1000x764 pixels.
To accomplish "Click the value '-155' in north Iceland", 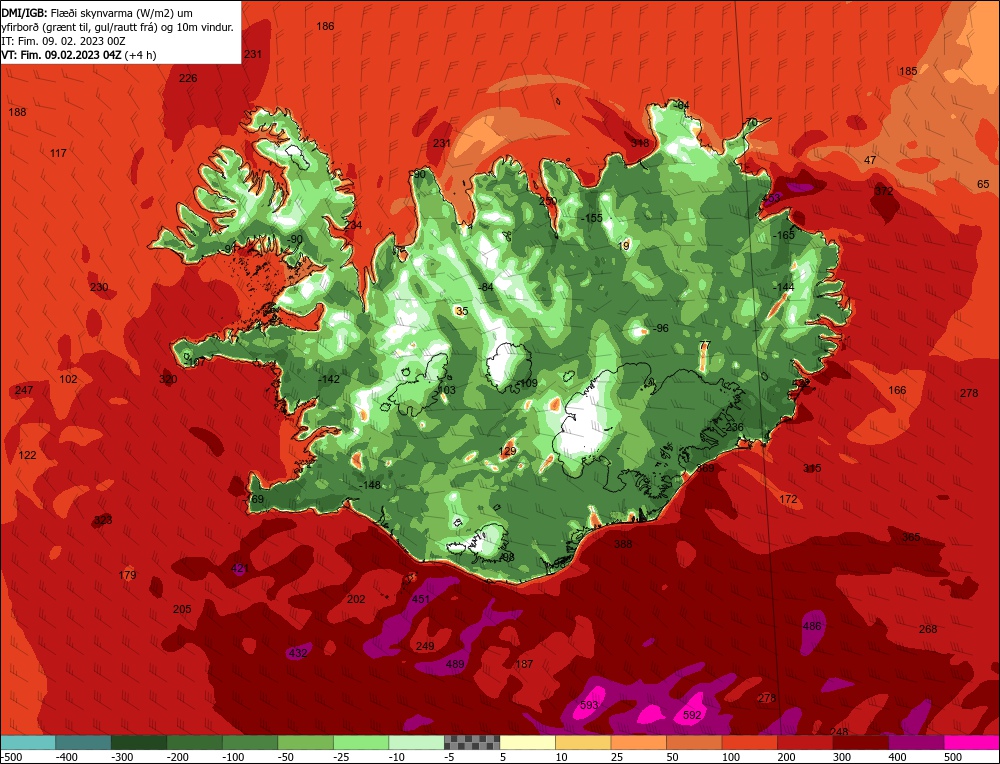I will click(591, 217).
